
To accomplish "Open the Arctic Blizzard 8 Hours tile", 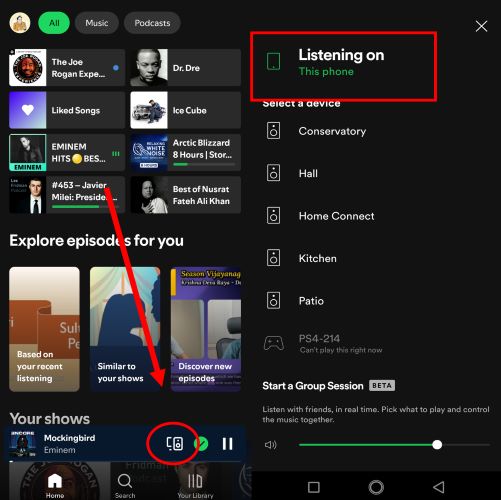I will click(186, 153).
